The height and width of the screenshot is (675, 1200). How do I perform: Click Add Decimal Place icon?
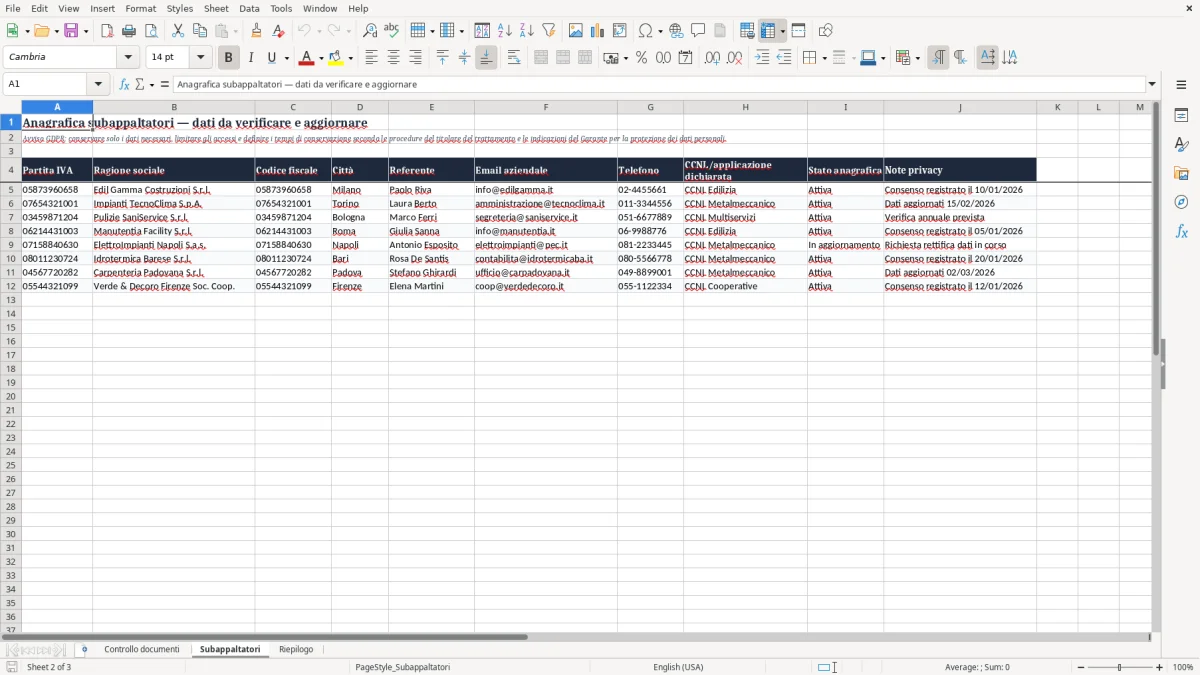pyautogui.click(x=712, y=58)
